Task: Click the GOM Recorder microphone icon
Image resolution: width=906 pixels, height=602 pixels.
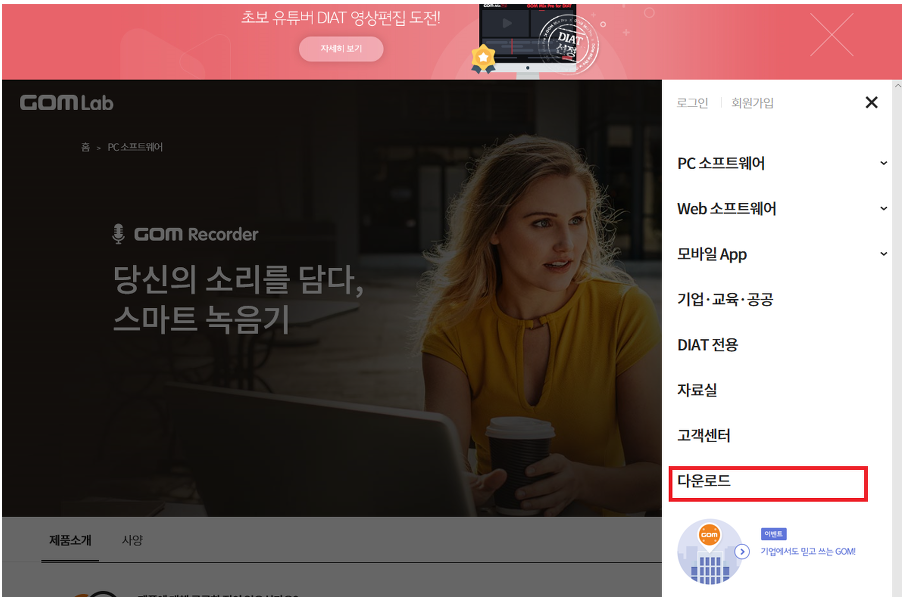Action: pos(118,234)
